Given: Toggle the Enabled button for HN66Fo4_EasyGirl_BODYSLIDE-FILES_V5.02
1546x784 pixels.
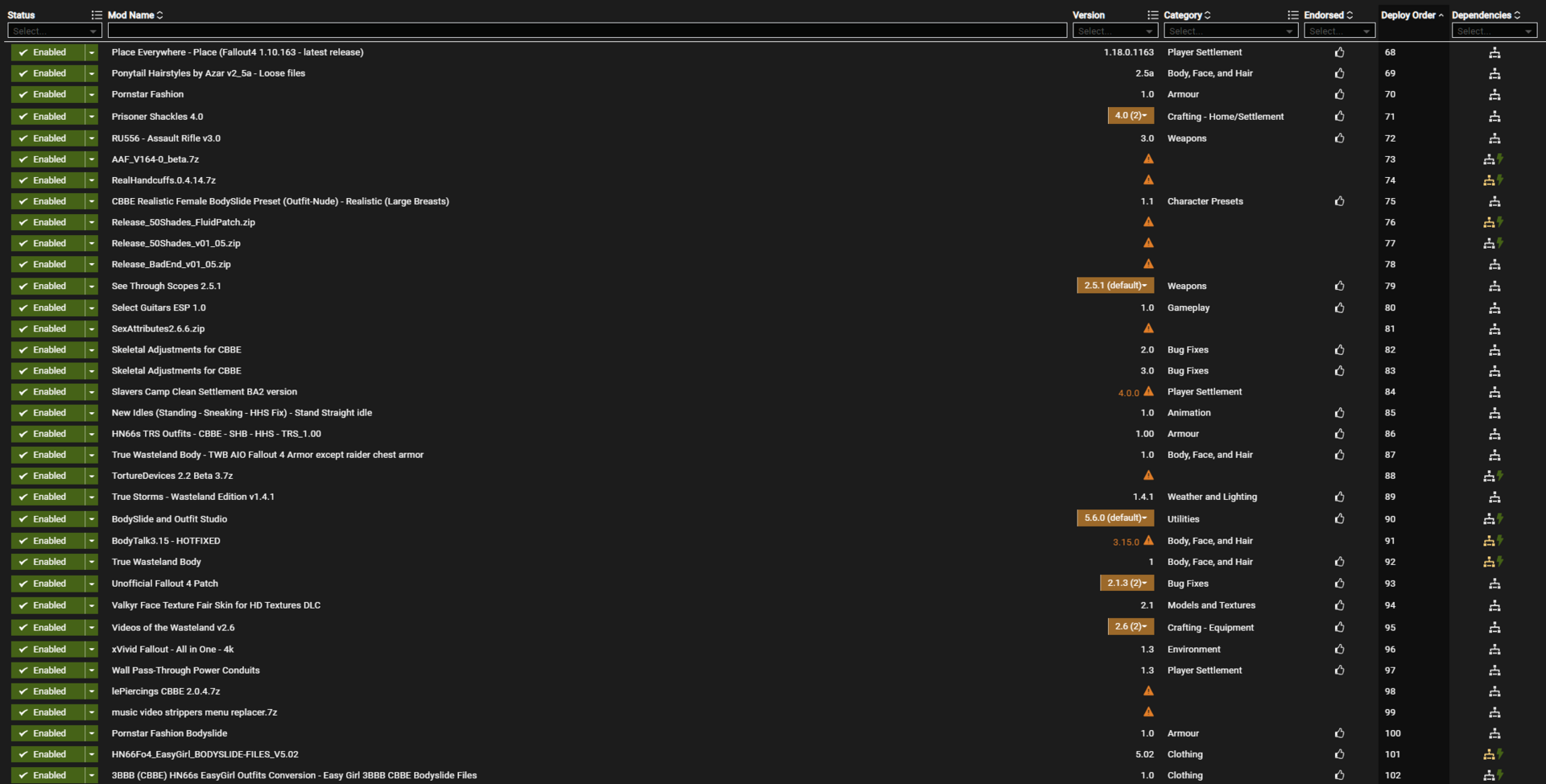Looking at the screenshot, I should 48,754.
